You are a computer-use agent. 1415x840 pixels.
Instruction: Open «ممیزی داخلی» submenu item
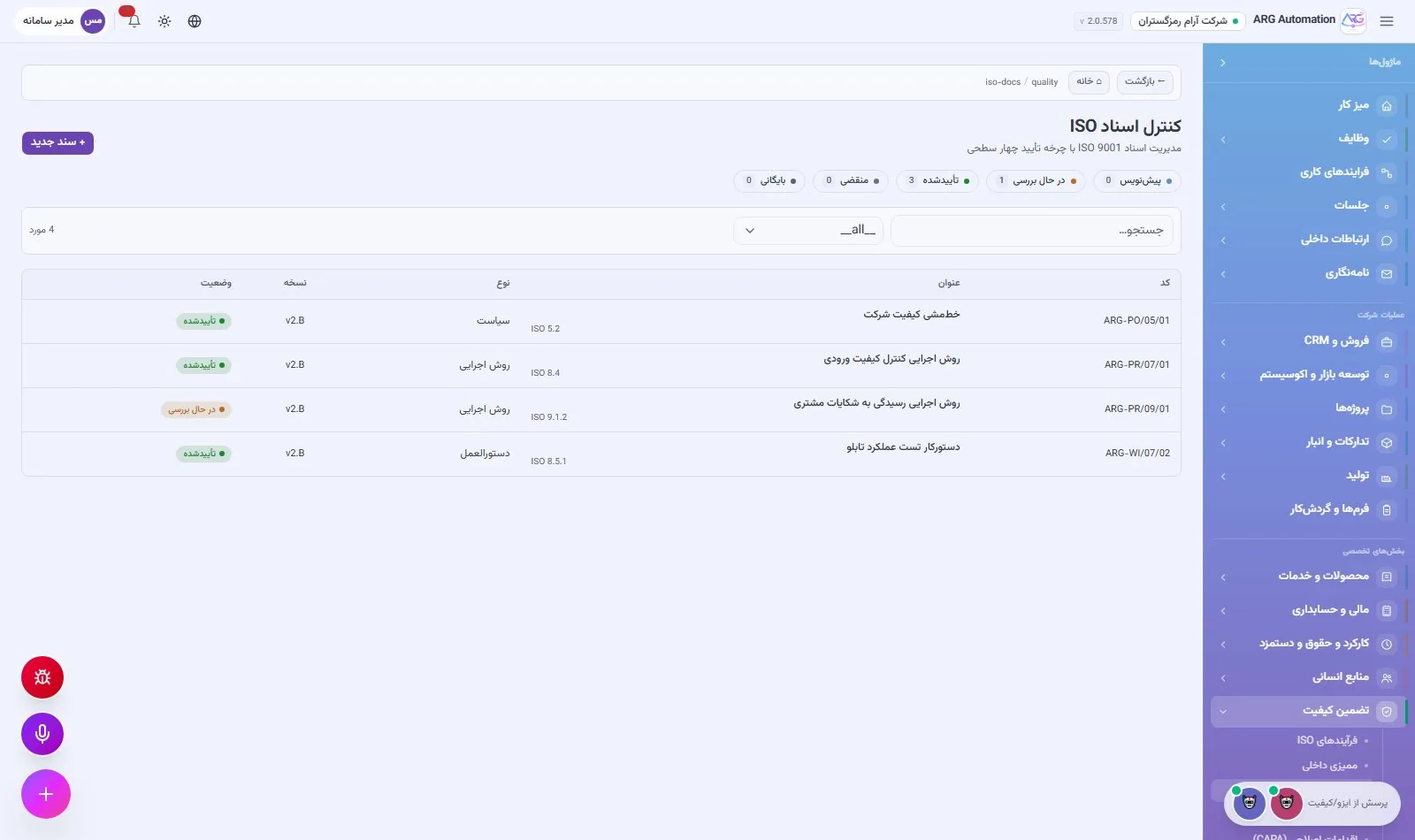(x=1329, y=766)
